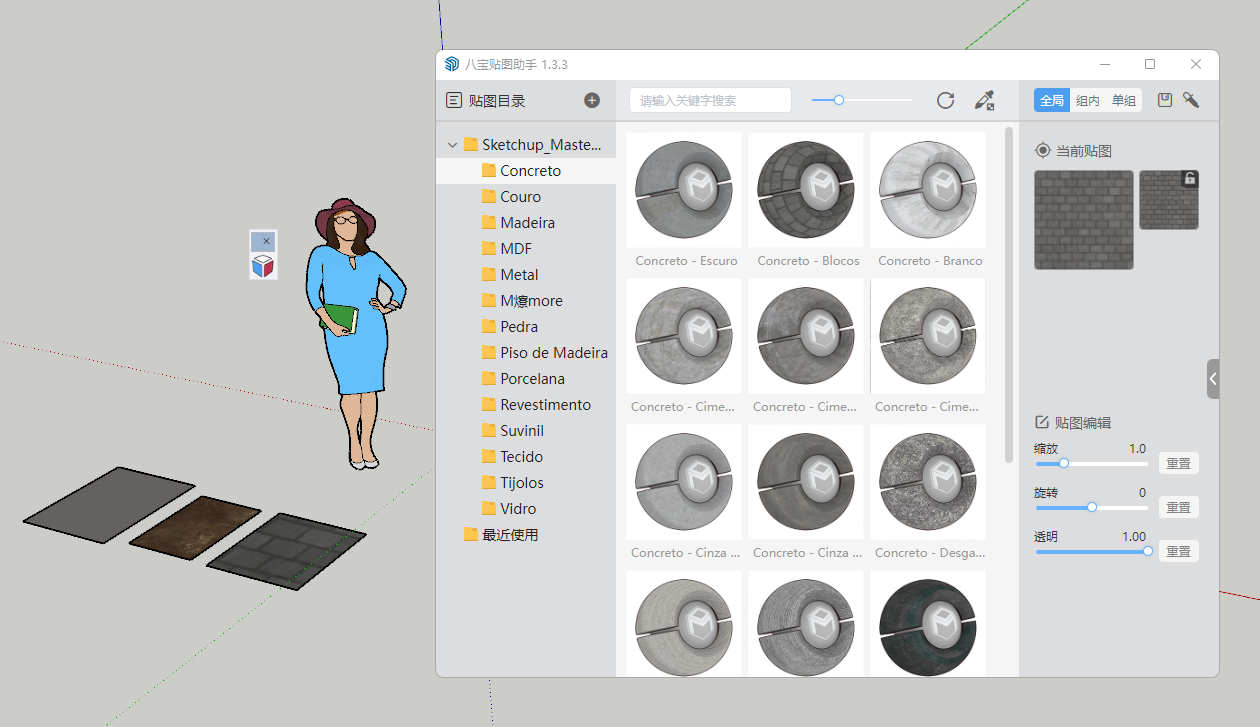Click the save icon beside 单组
1260x727 pixels.
[1165, 100]
